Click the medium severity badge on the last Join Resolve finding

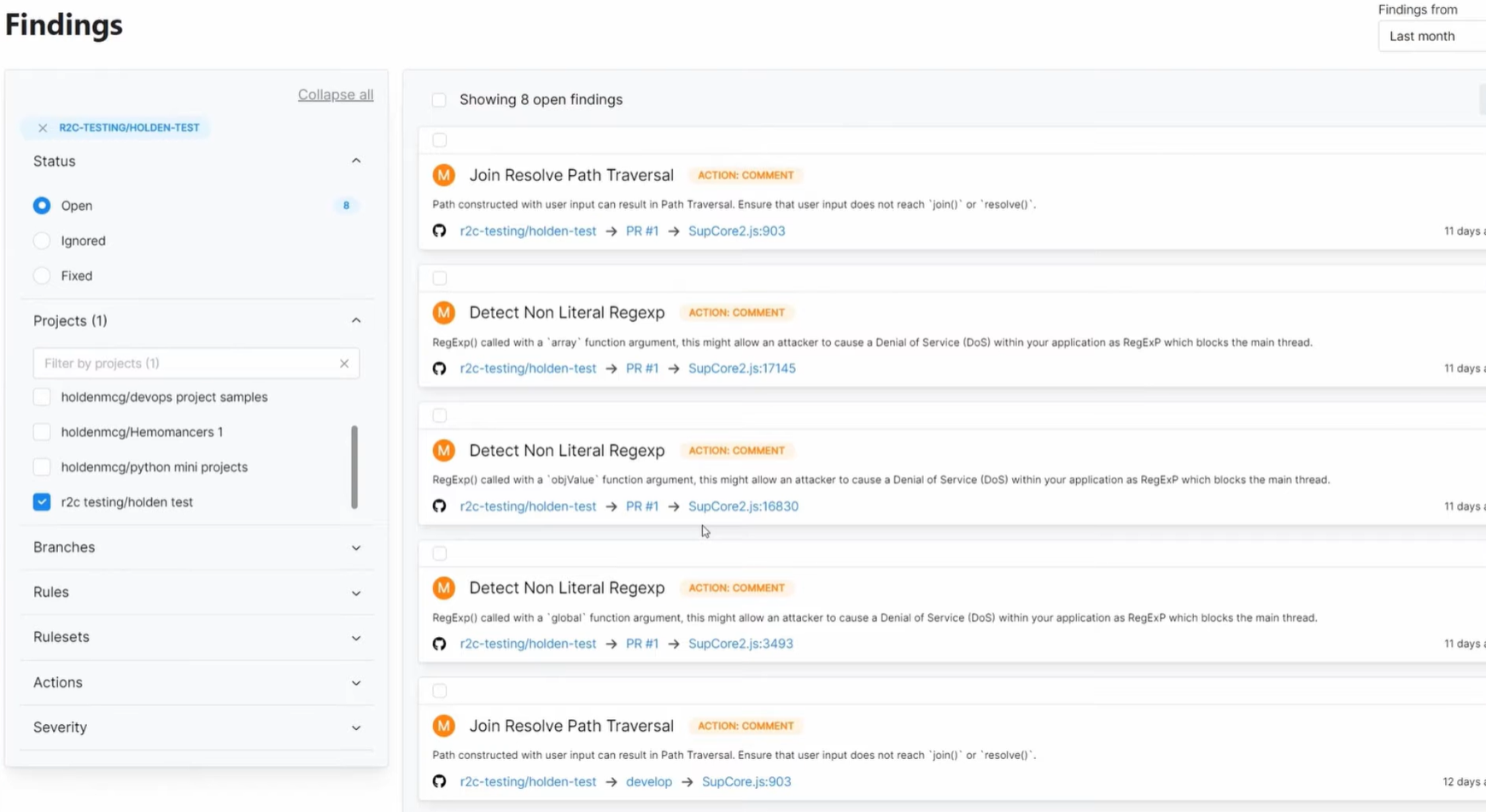tap(443, 725)
